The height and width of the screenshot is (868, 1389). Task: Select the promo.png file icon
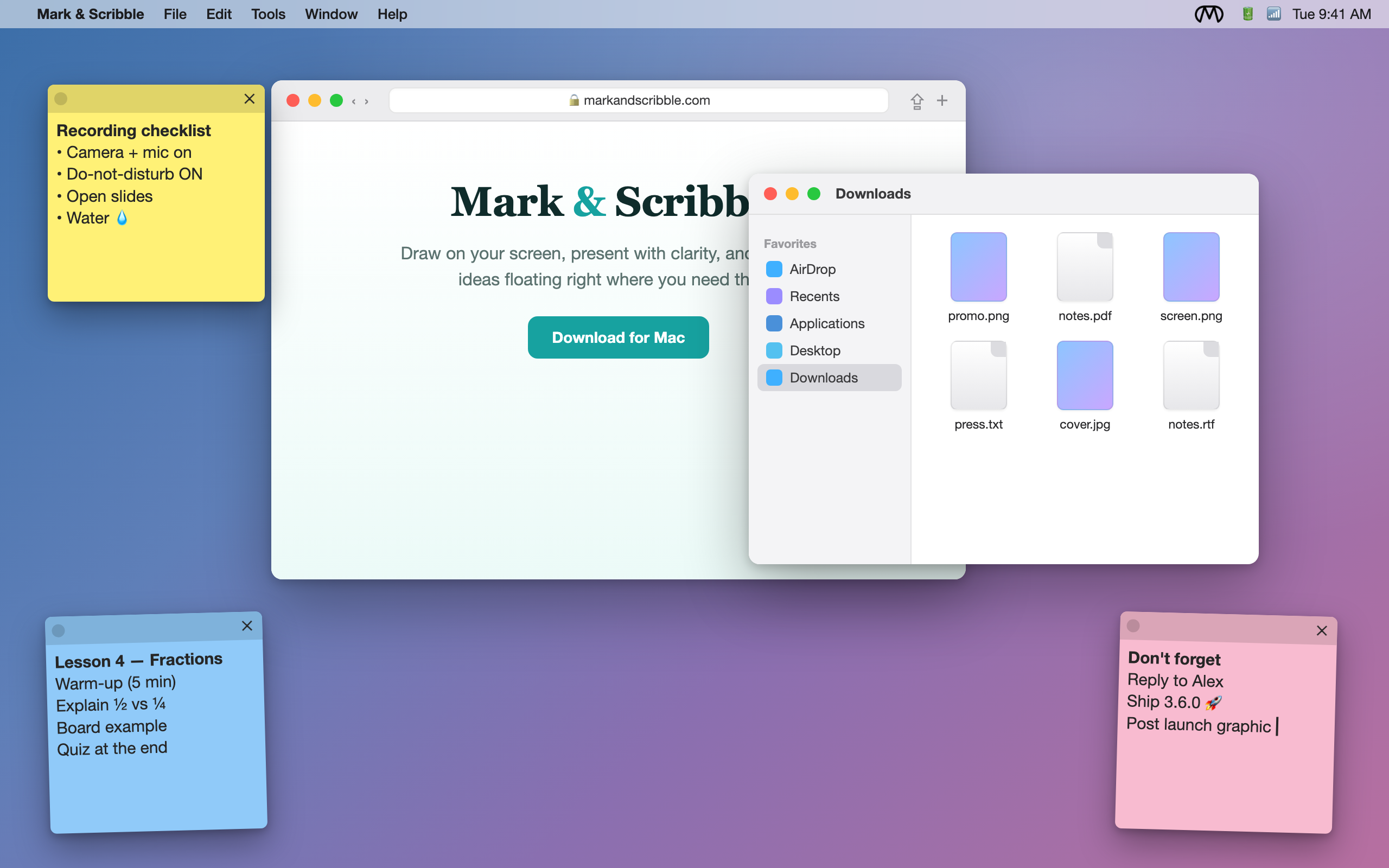point(979,267)
